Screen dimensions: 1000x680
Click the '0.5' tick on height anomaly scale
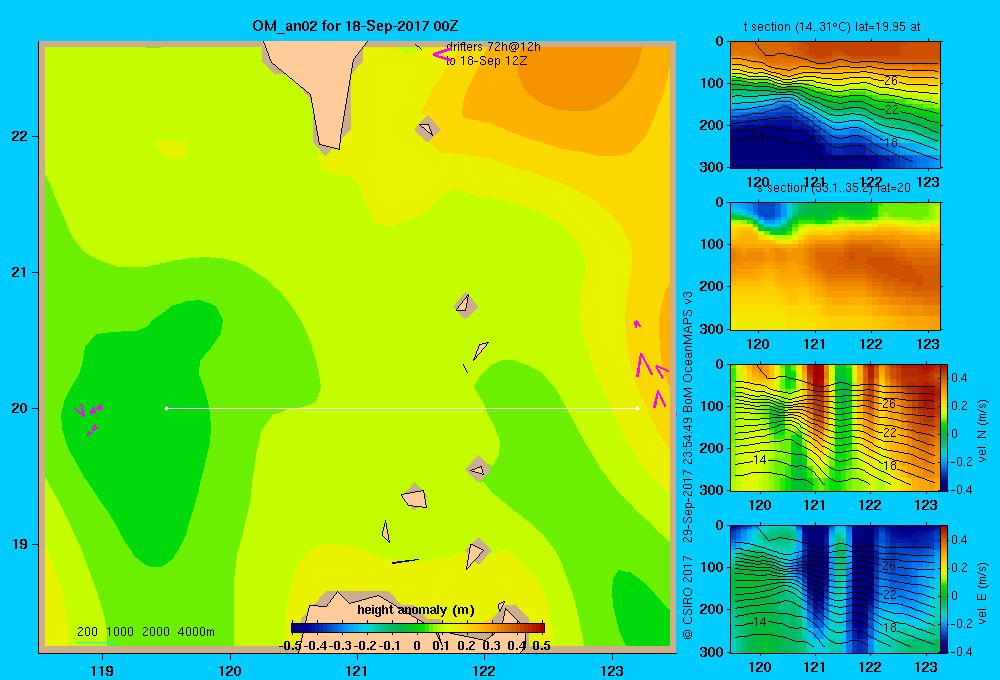pos(541,646)
